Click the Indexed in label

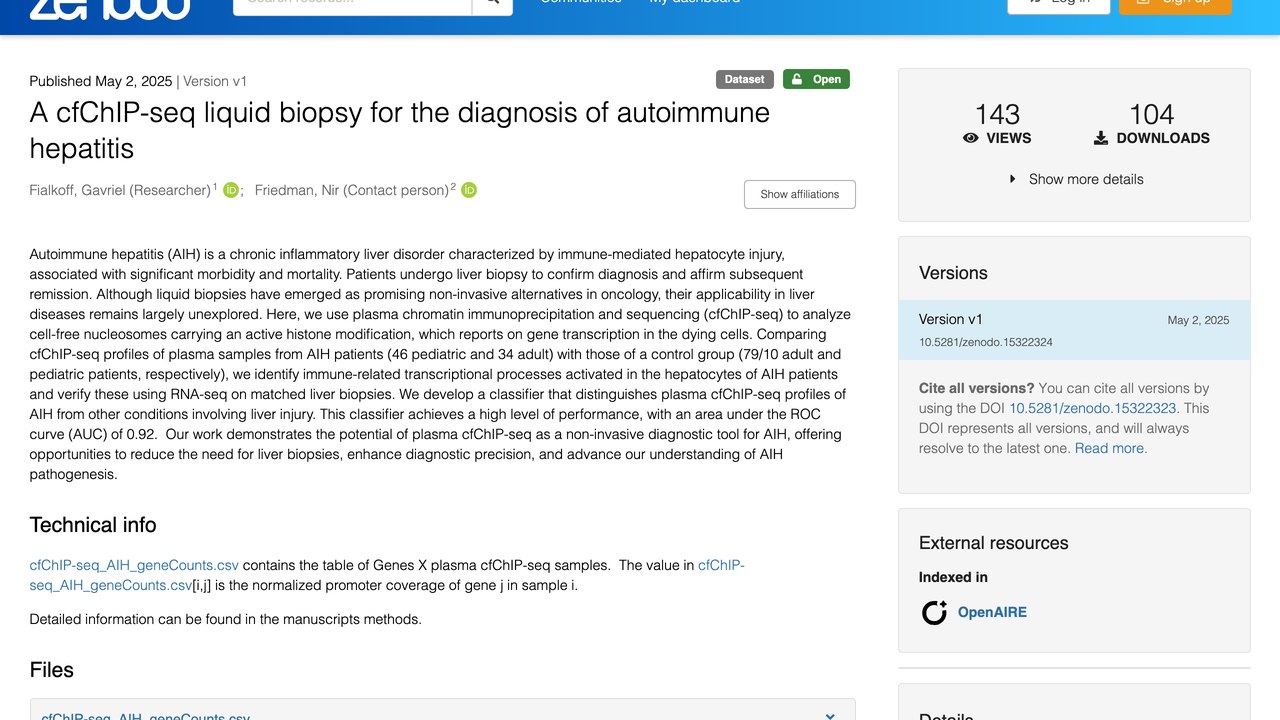(953, 577)
